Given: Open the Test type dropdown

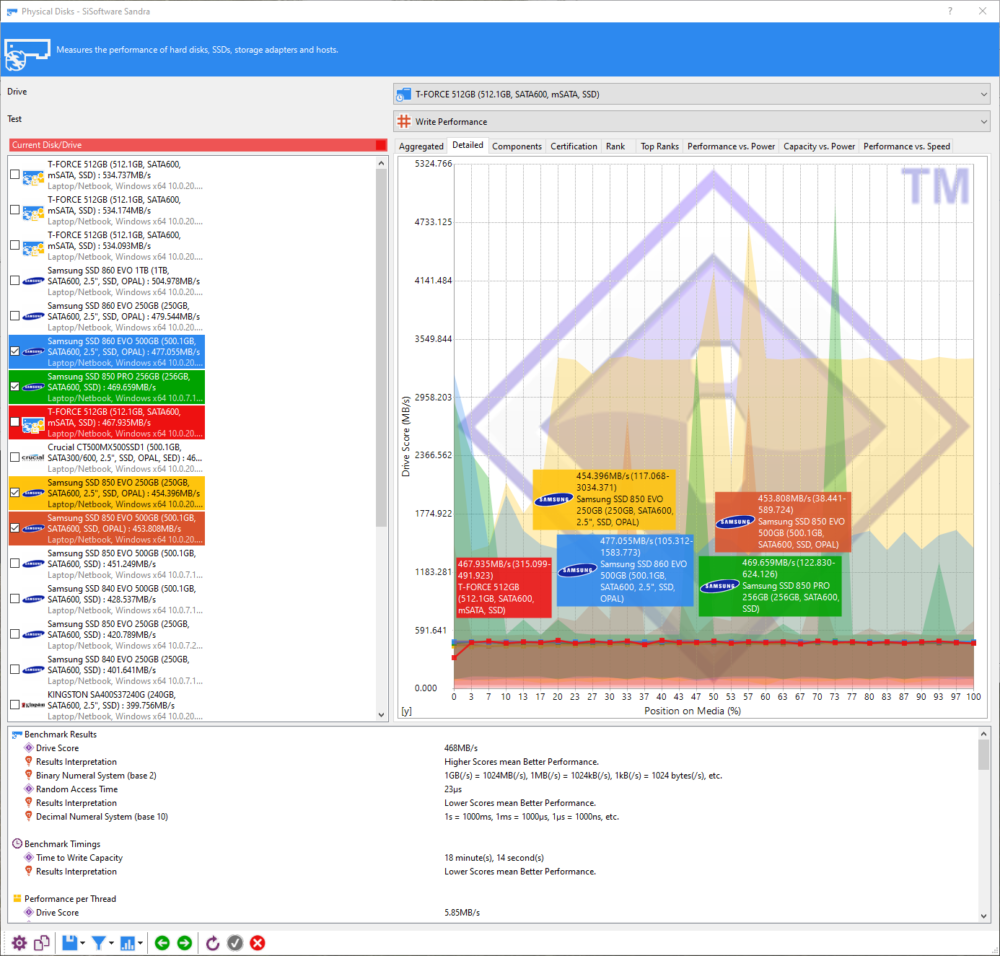Looking at the screenshot, I should coord(693,121).
